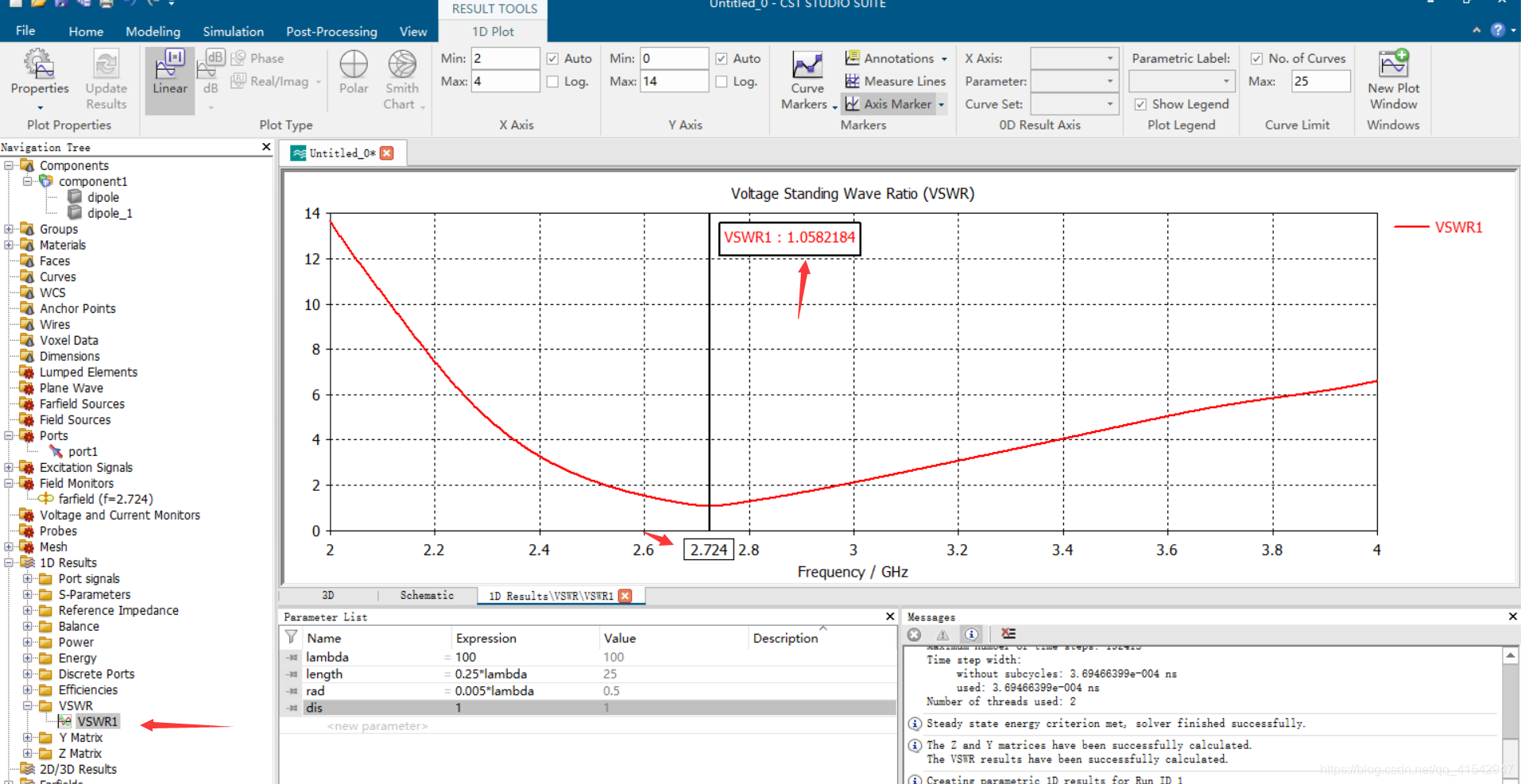Toggle info messages filter in Messages
The width and height of the screenshot is (1521, 784).
tap(971, 634)
